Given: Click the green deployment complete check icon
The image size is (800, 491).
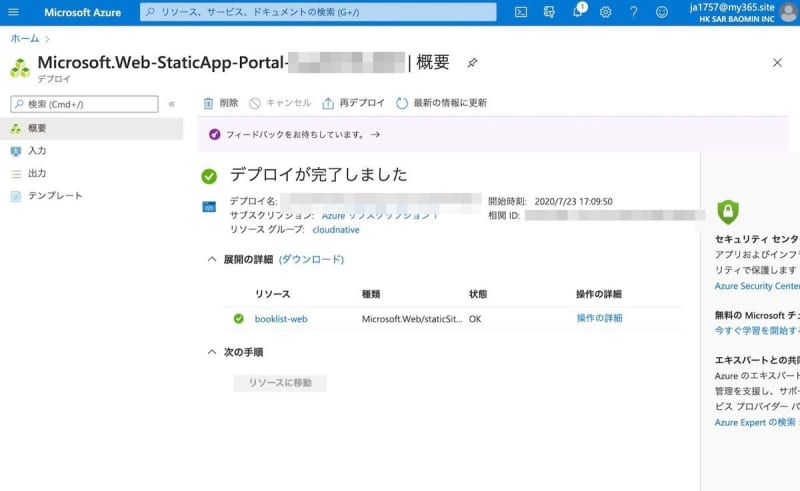Looking at the screenshot, I should pyautogui.click(x=209, y=177).
